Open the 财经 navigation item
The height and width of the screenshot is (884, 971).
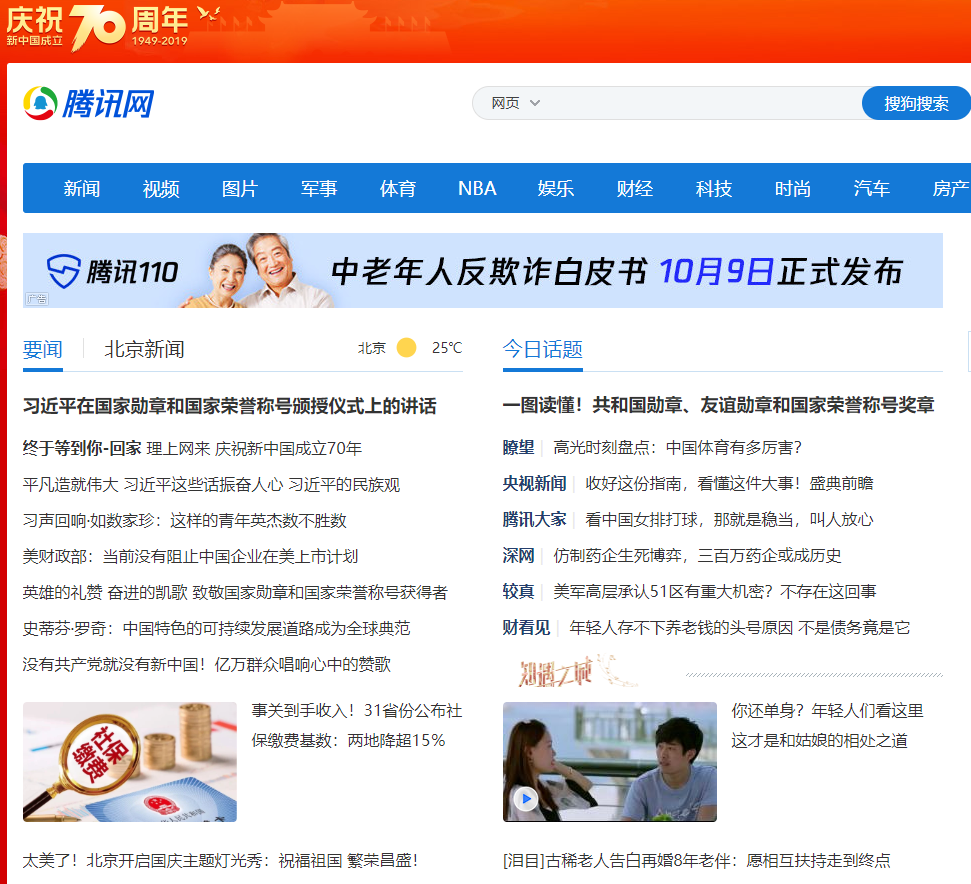(635, 188)
